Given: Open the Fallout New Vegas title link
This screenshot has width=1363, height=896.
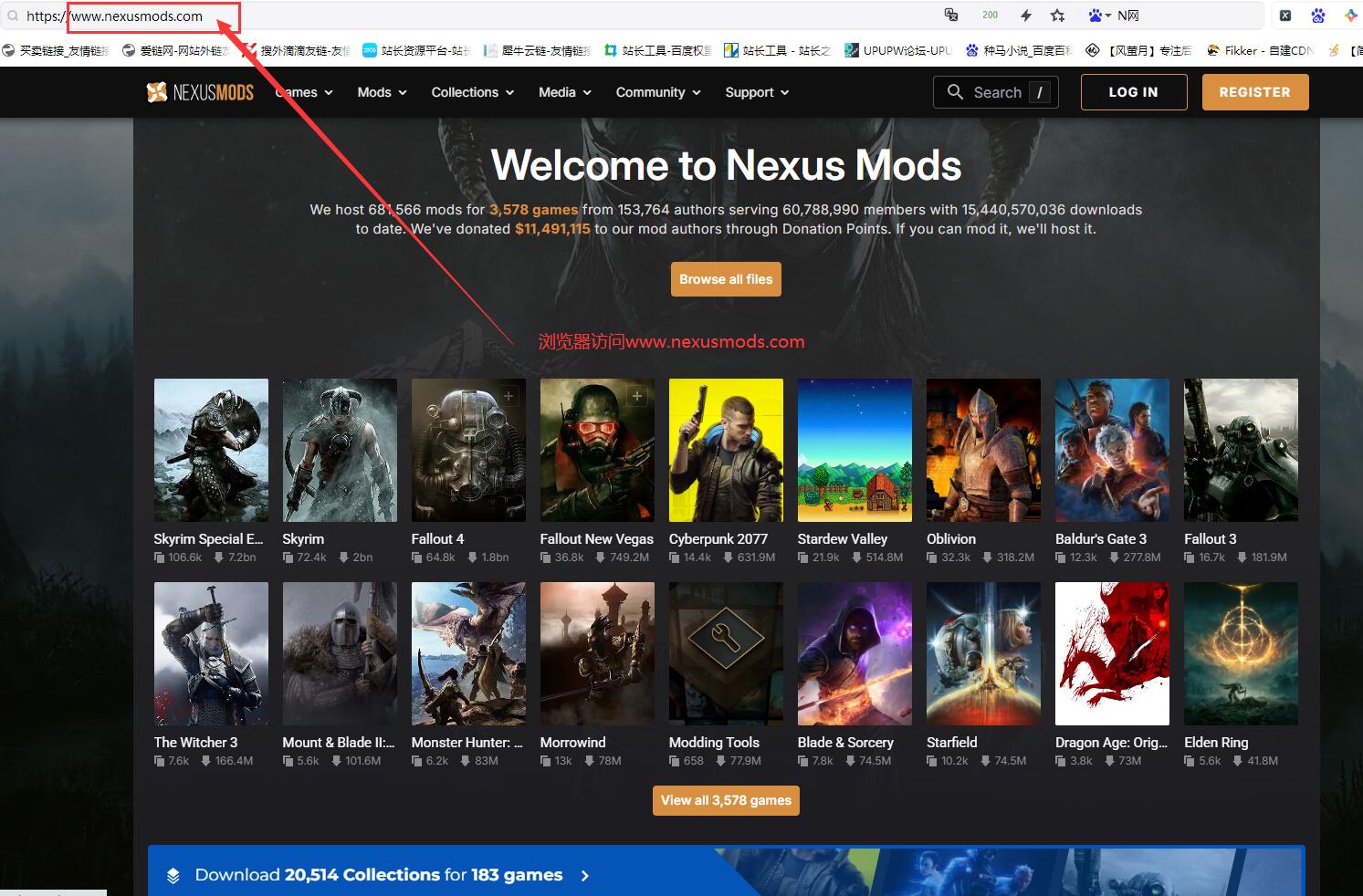Looking at the screenshot, I should [597, 539].
